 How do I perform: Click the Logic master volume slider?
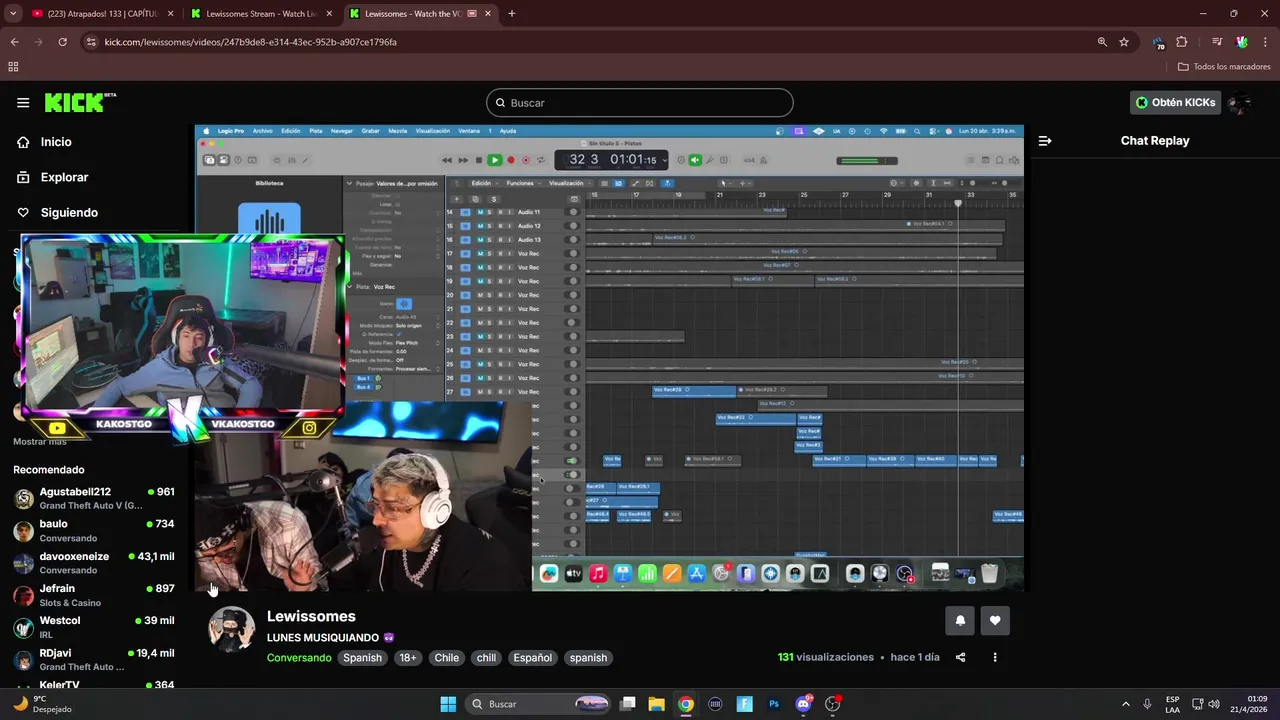[x=866, y=160]
